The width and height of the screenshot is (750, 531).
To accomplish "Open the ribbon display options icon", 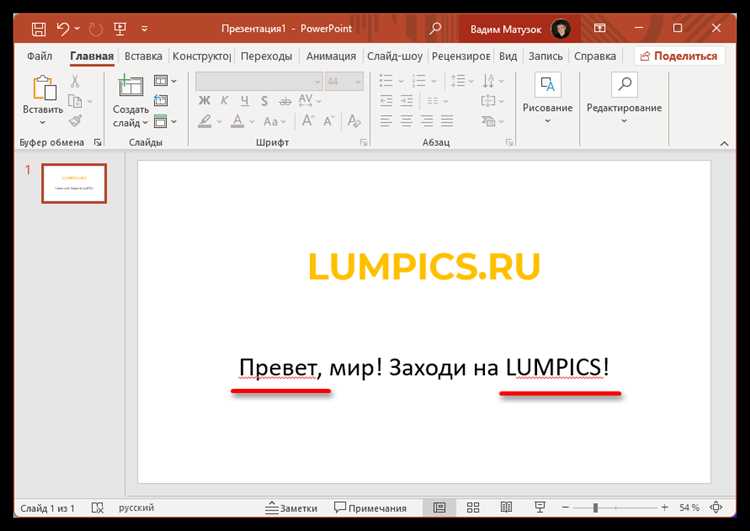I will (599, 28).
